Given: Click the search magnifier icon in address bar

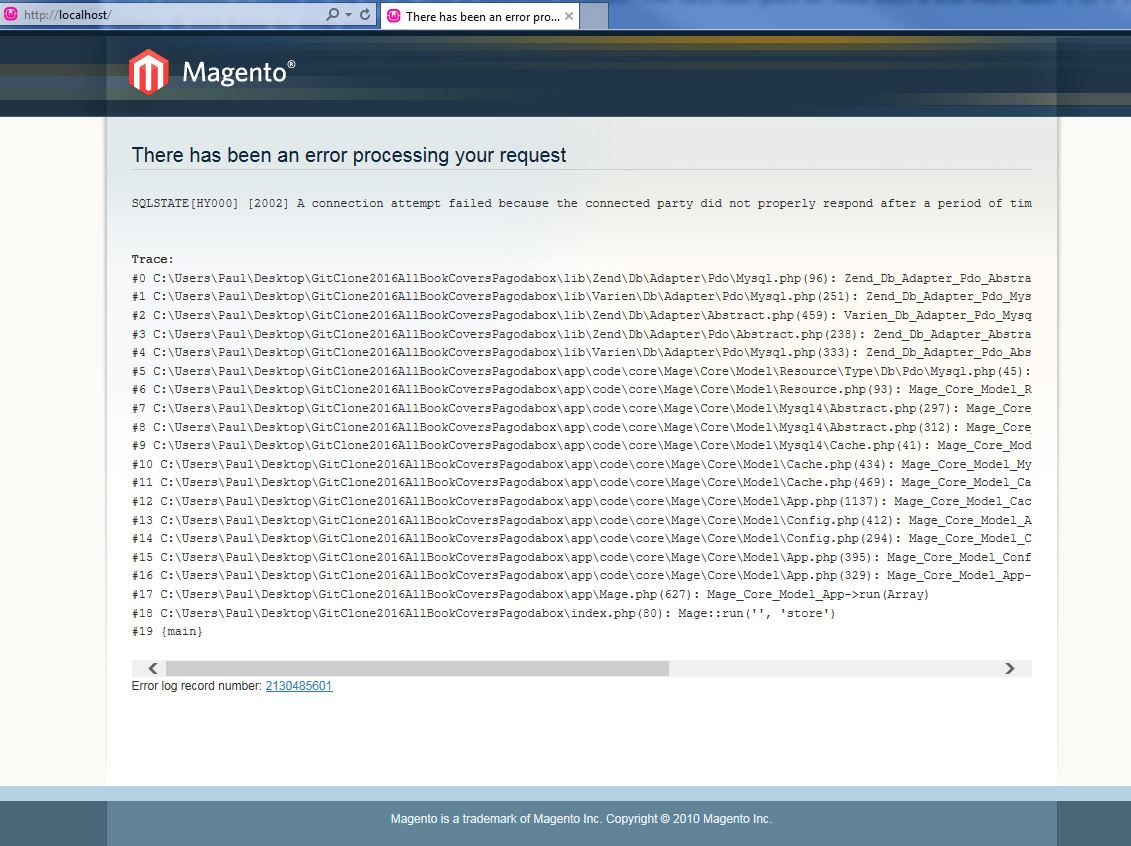Looking at the screenshot, I should (332, 14).
